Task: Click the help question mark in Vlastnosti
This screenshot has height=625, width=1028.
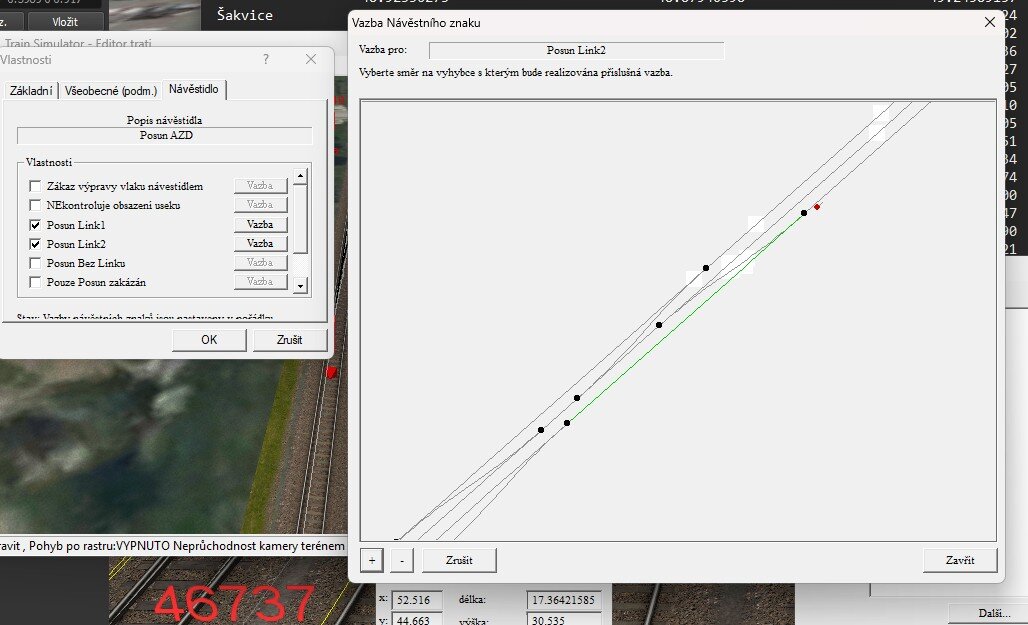Action: click(266, 59)
